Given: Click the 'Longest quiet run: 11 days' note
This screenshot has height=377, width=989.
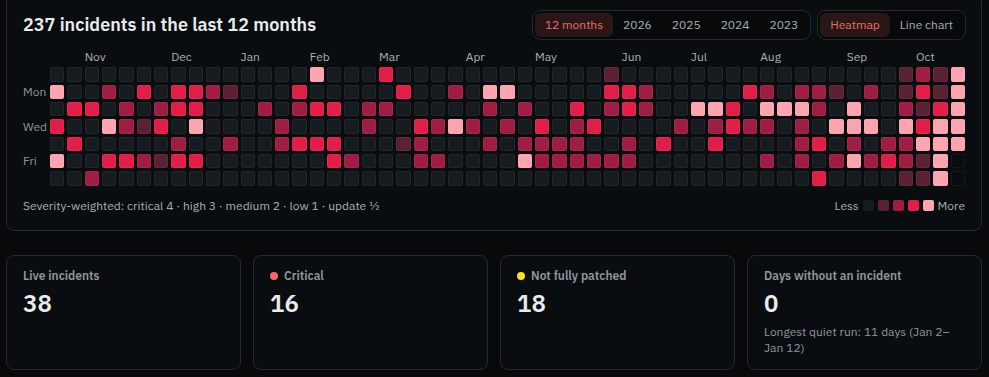Looking at the screenshot, I should 857,340.
